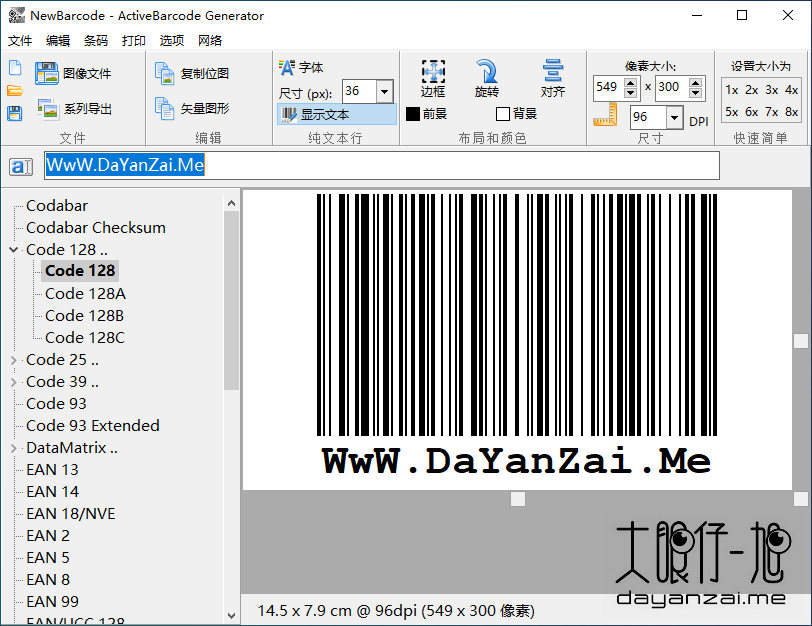Click the pixel width field 549
Image resolution: width=812 pixels, height=626 pixels.
[x=609, y=88]
